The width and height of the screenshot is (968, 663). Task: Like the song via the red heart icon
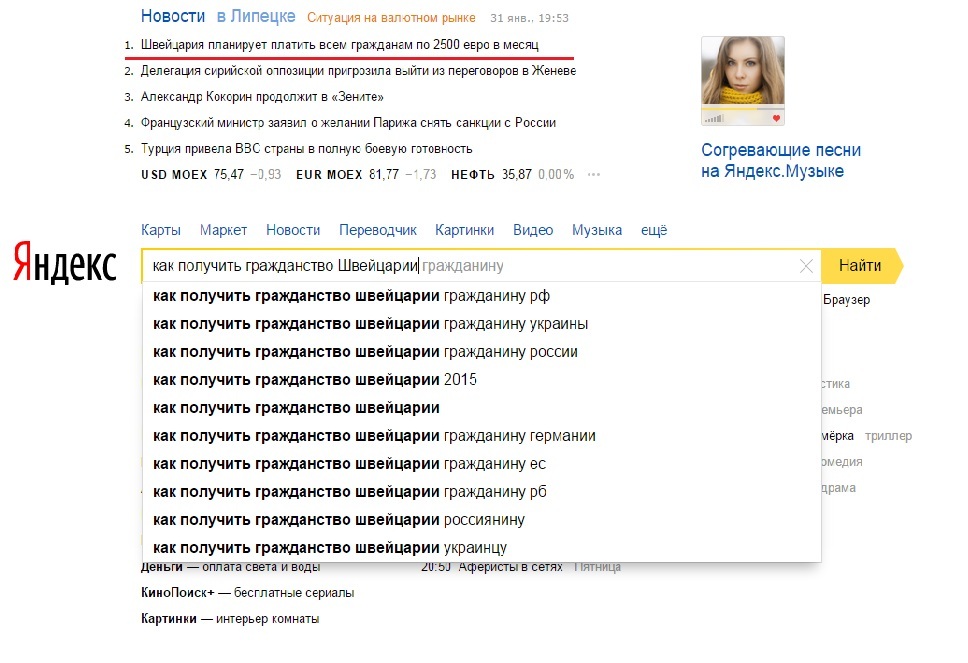[x=776, y=118]
